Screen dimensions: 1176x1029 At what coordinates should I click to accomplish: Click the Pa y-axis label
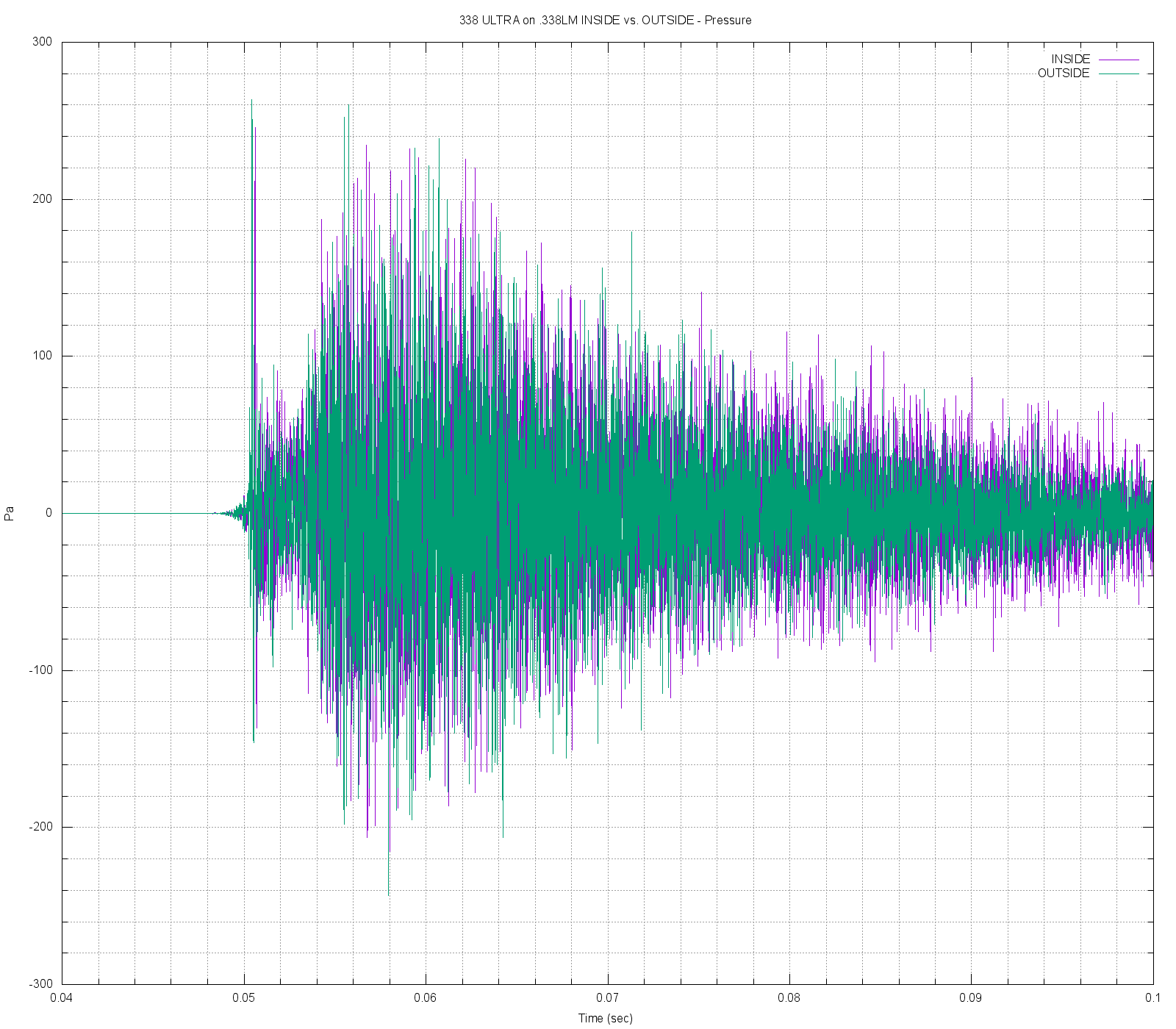point(10,513)
